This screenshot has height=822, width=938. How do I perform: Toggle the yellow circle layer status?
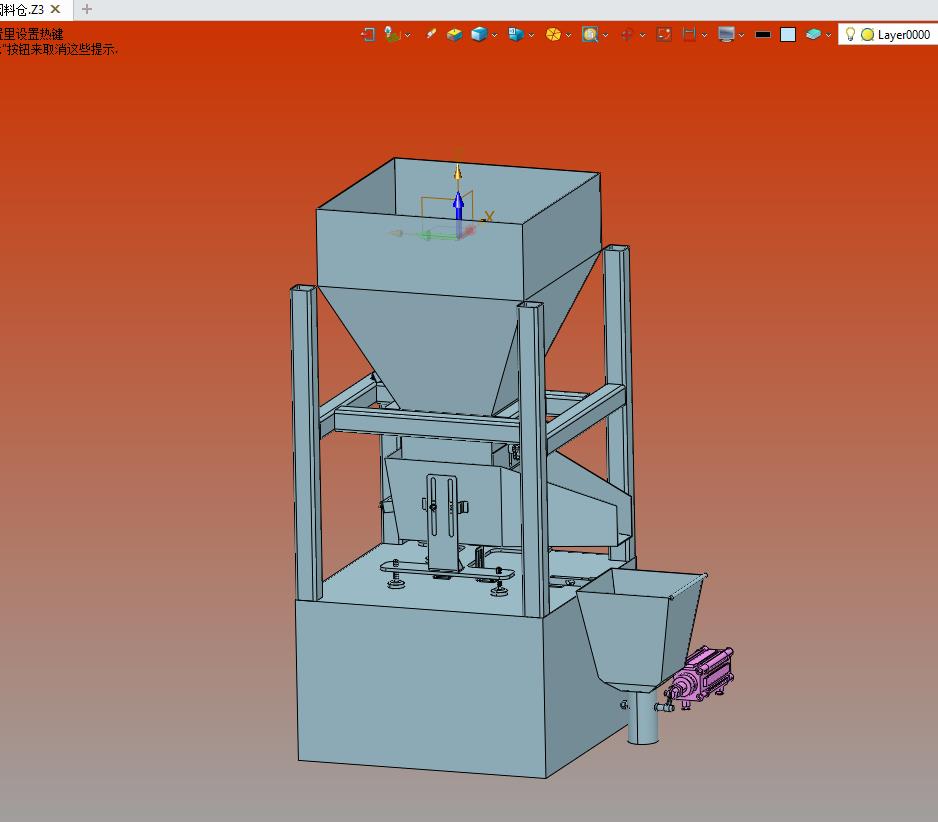click(867, 35)
